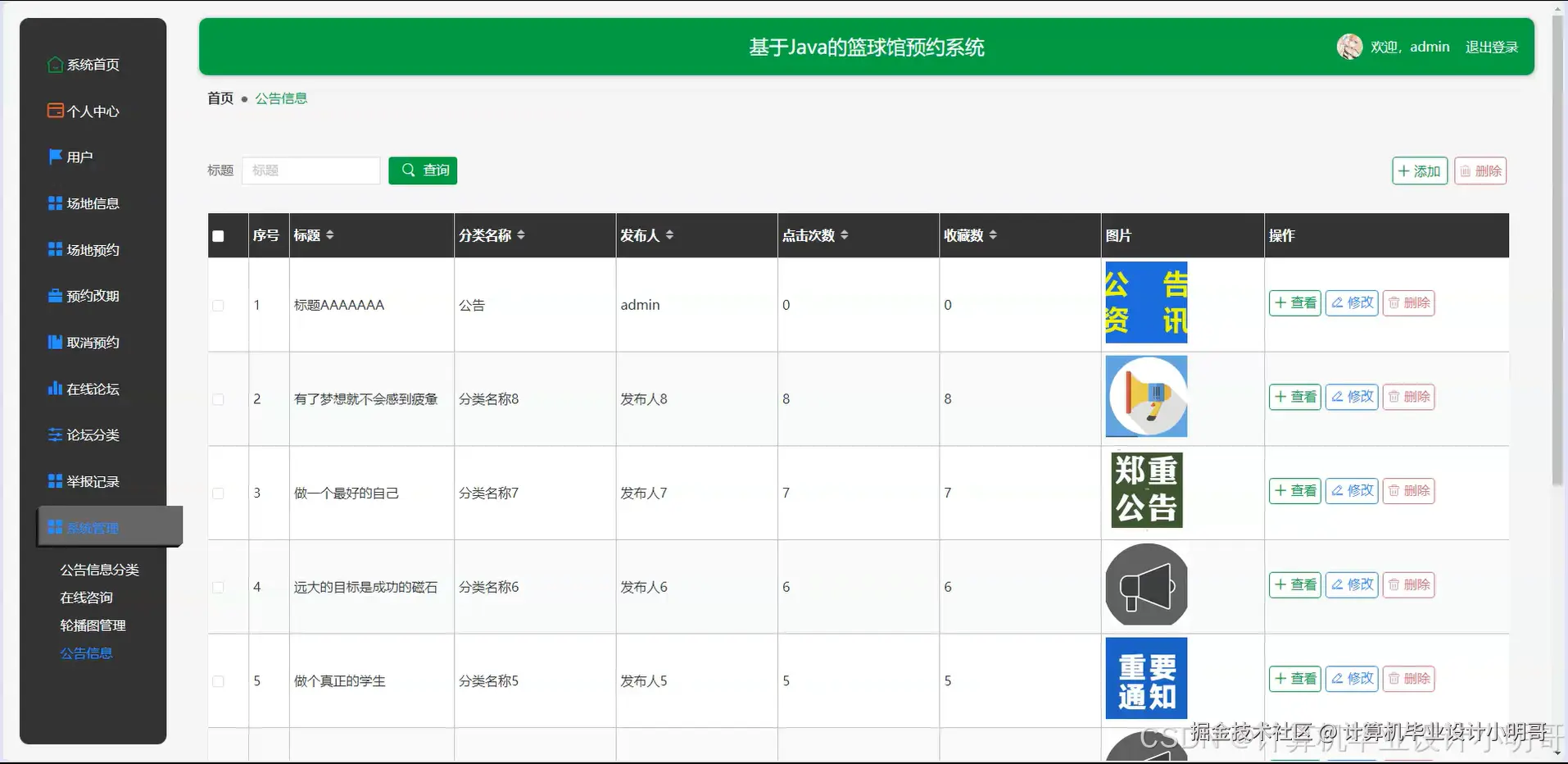The width and height of the screenshot is (1568, 764).
Task: Click the 场地预约 sidebar icon
Action: point(54,249)
